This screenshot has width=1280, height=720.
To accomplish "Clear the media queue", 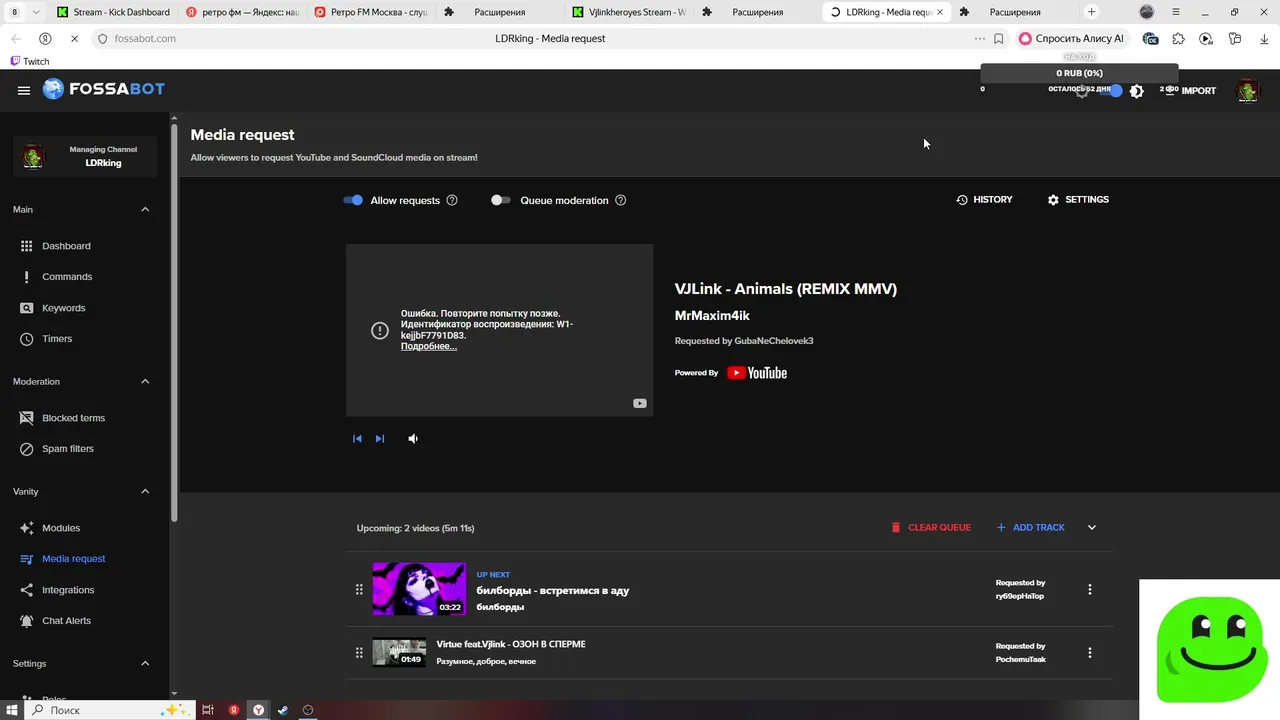I will click(931, 528).
